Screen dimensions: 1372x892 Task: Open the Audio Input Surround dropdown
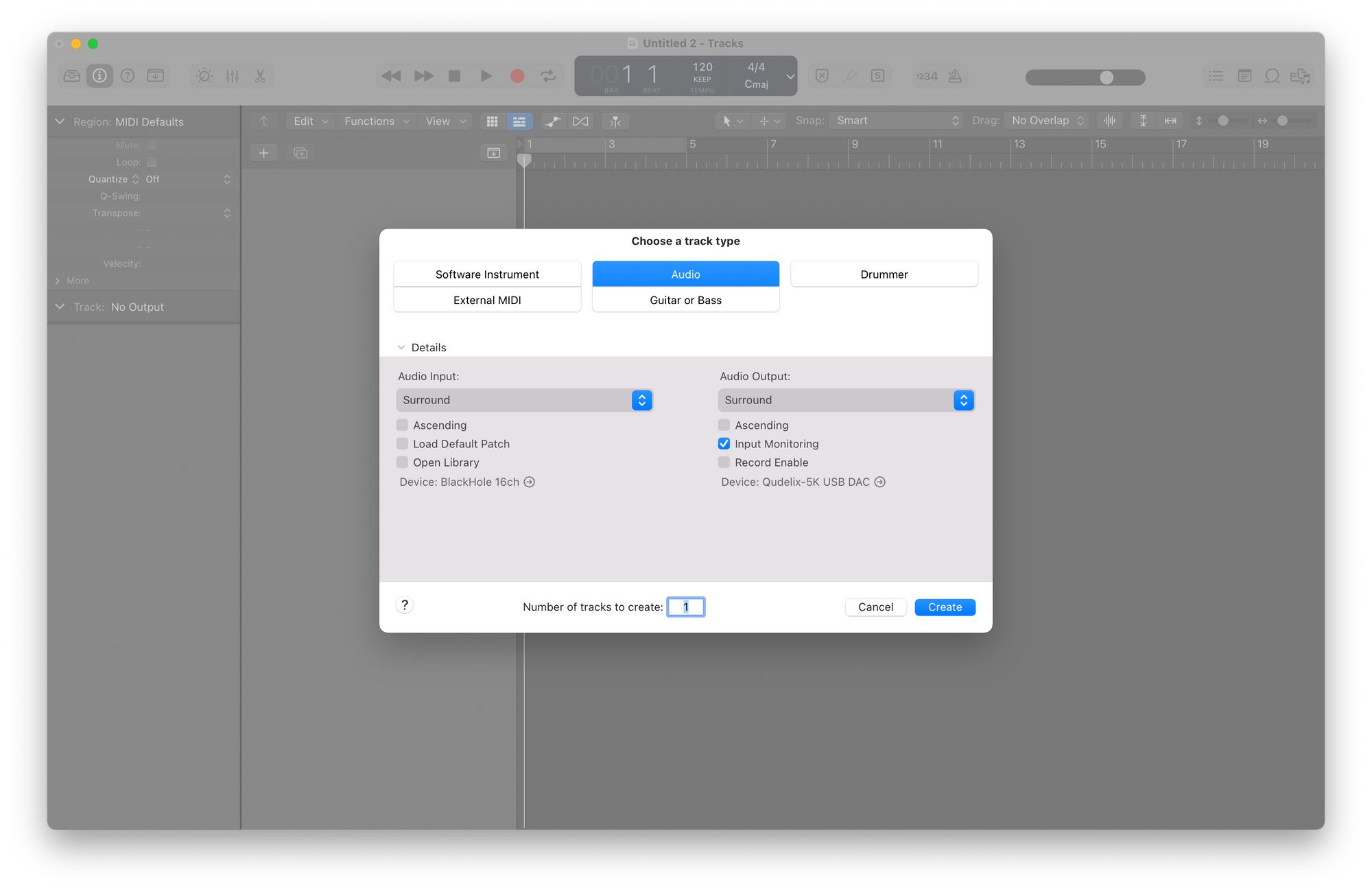(524, 400)
